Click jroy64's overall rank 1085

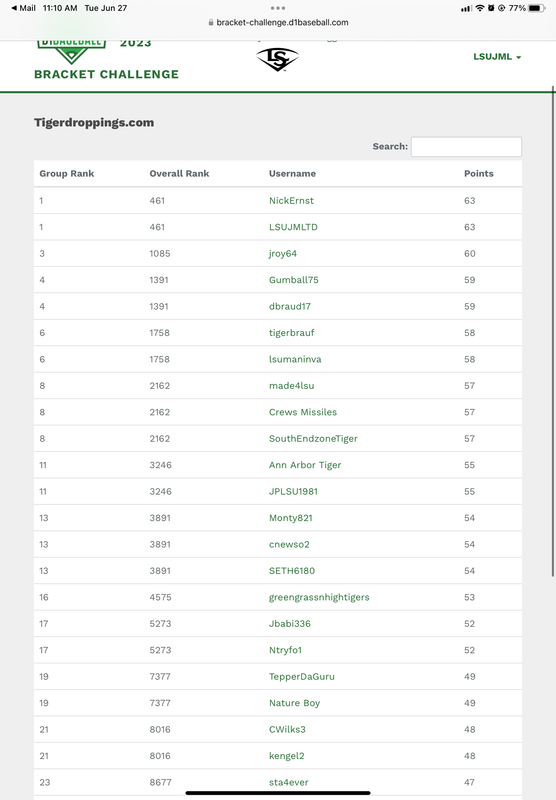click(x=160, y=254)
